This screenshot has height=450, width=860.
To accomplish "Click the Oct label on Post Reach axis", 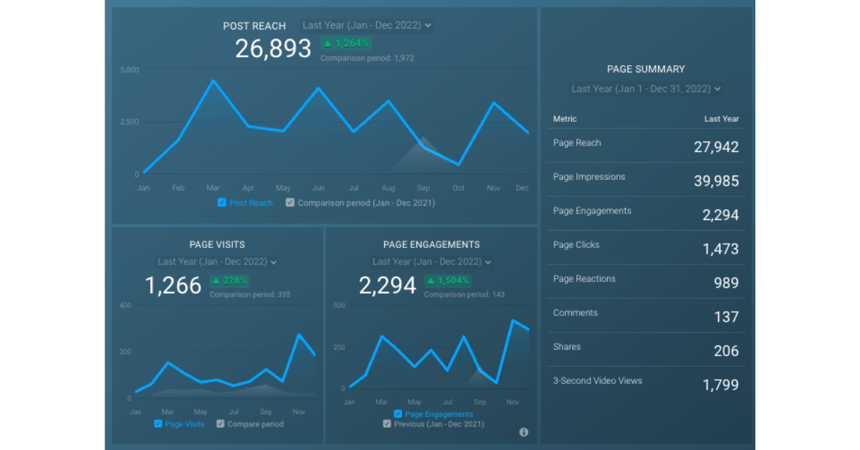I will 459,188.
